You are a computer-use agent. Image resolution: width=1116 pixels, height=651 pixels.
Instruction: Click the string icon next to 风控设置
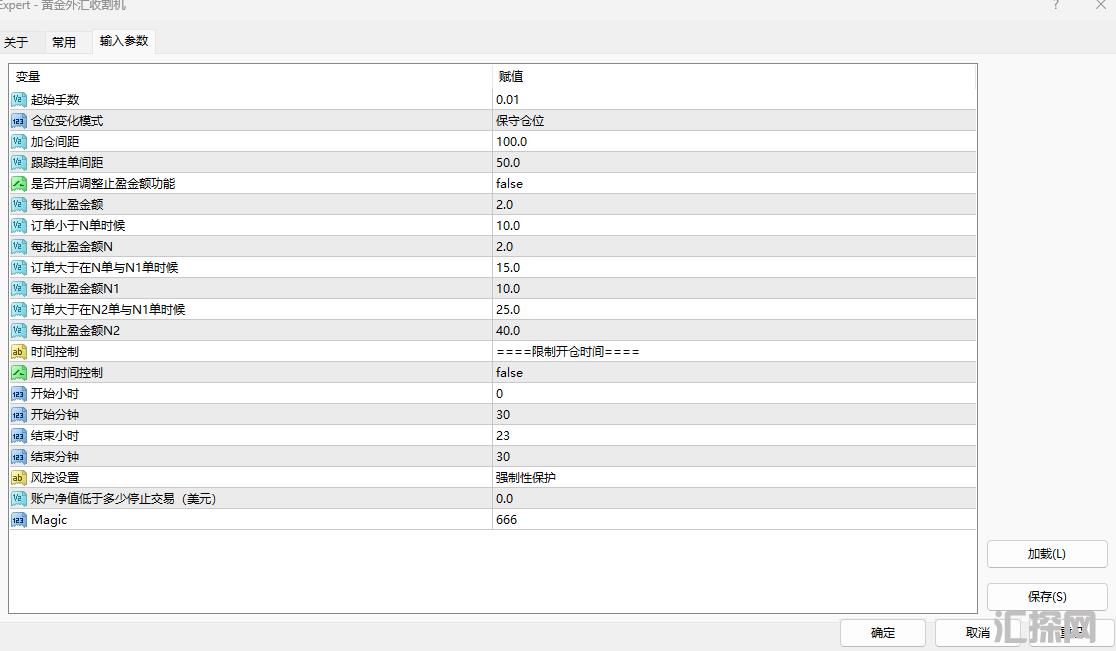coord(19,477)
